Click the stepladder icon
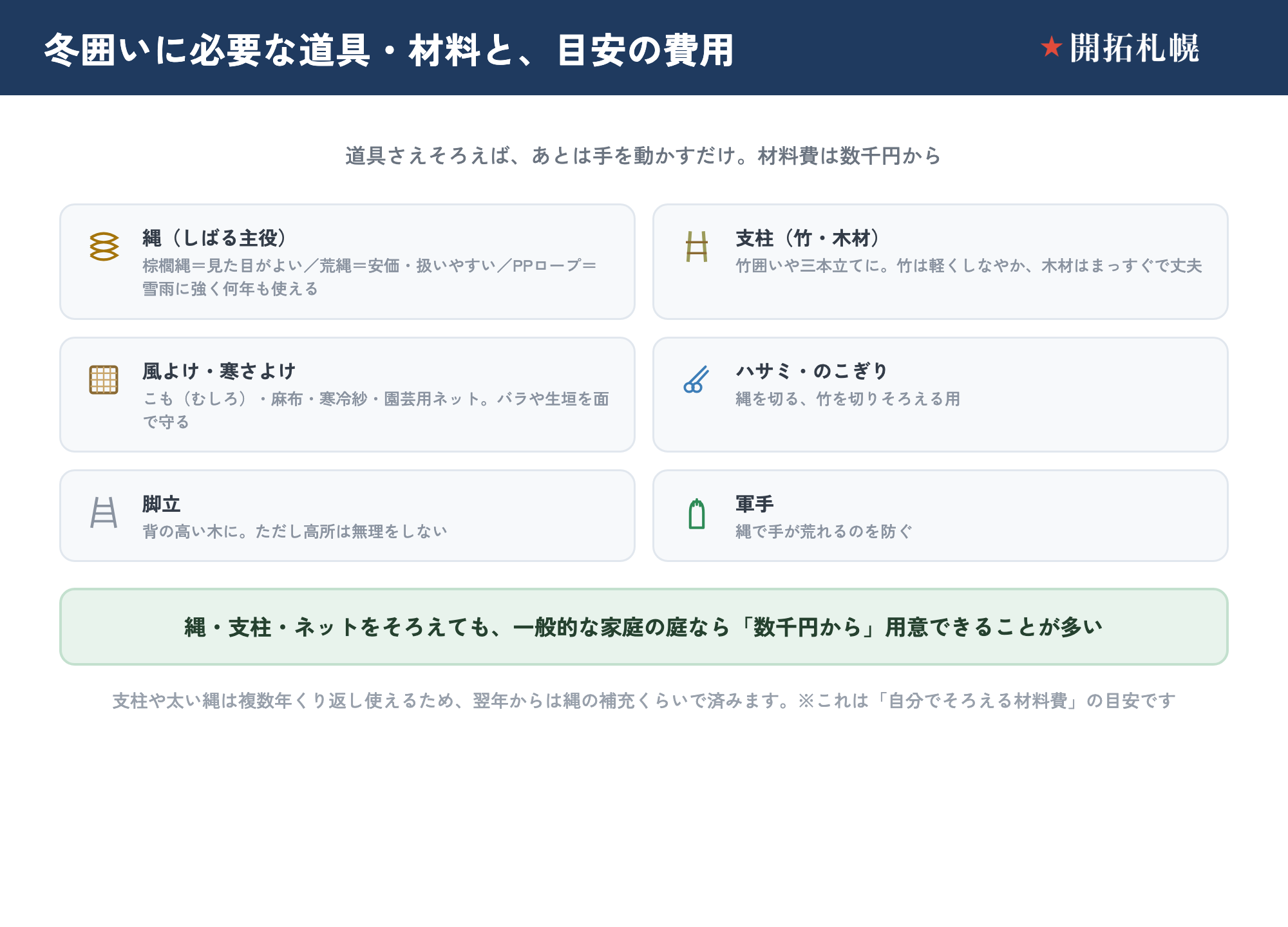Viewport: 1288px width, 927px height. coord(104,512)
